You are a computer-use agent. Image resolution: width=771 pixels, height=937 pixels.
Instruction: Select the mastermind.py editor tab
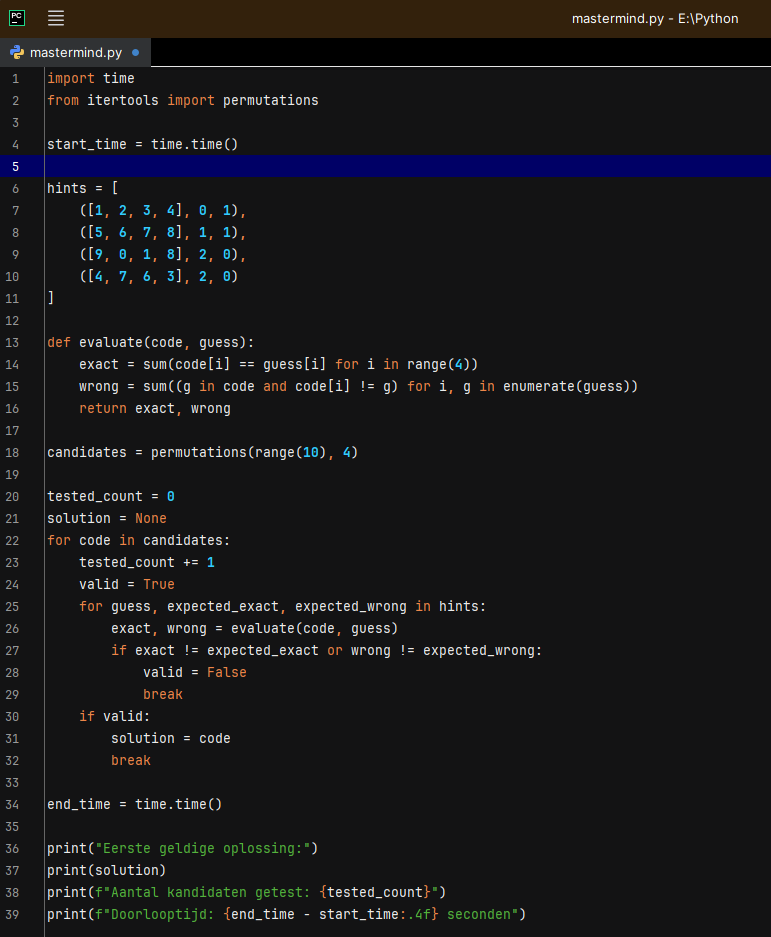[76, 52]
